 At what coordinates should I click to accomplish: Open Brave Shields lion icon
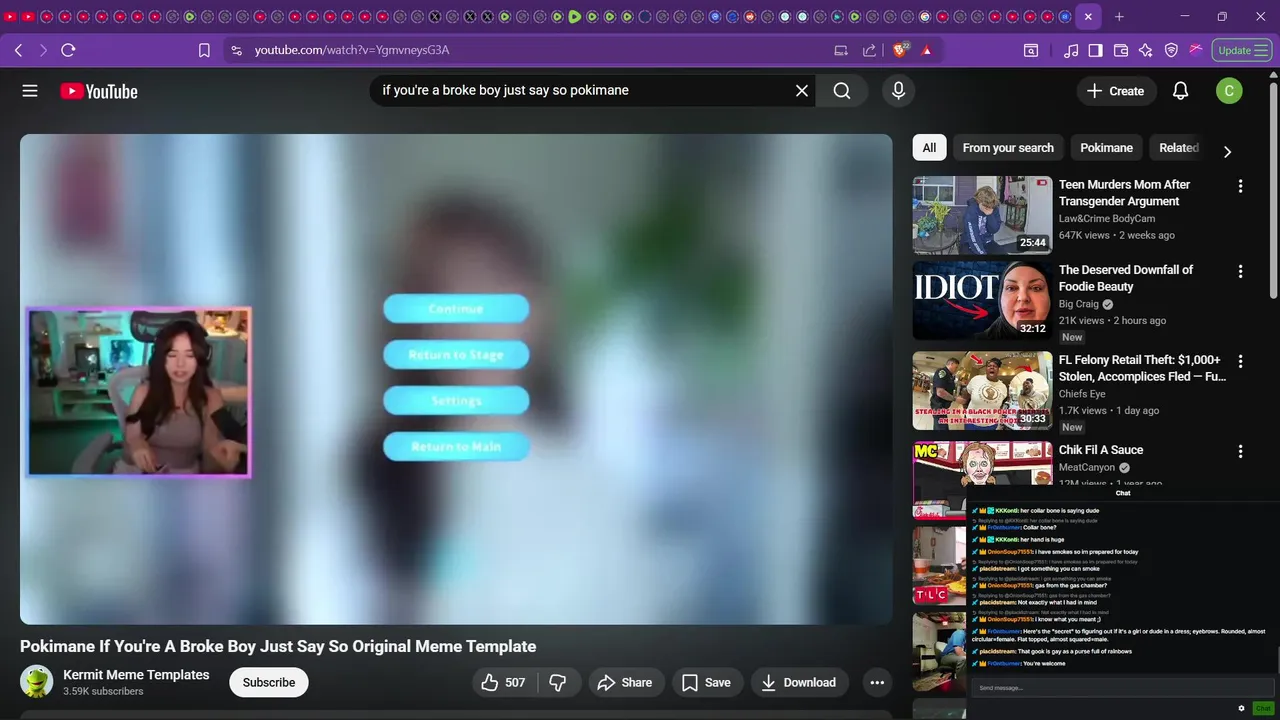pyautogui.click(x=900, y=50)
